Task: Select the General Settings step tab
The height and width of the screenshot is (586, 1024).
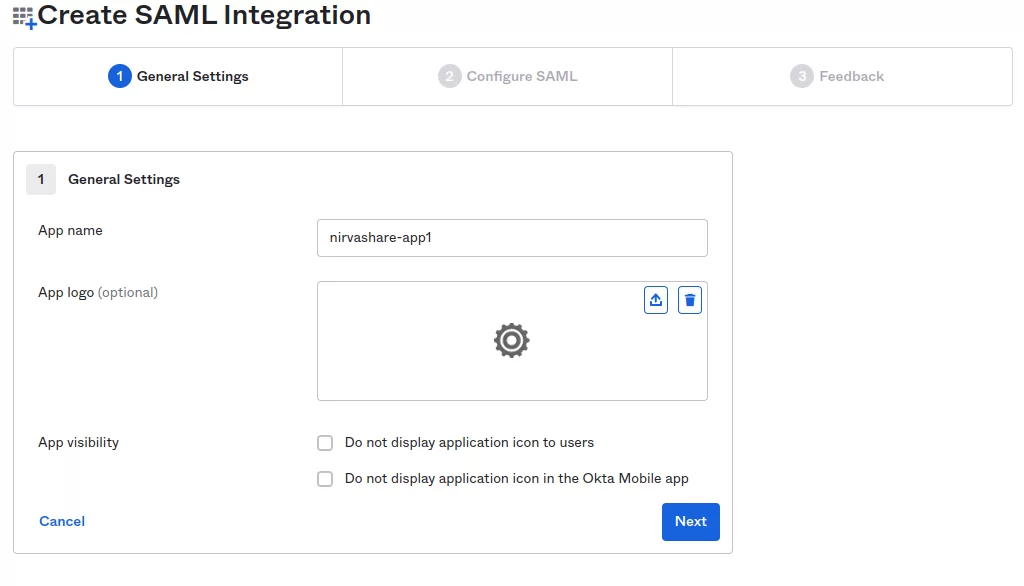Action: coord(176,75)
